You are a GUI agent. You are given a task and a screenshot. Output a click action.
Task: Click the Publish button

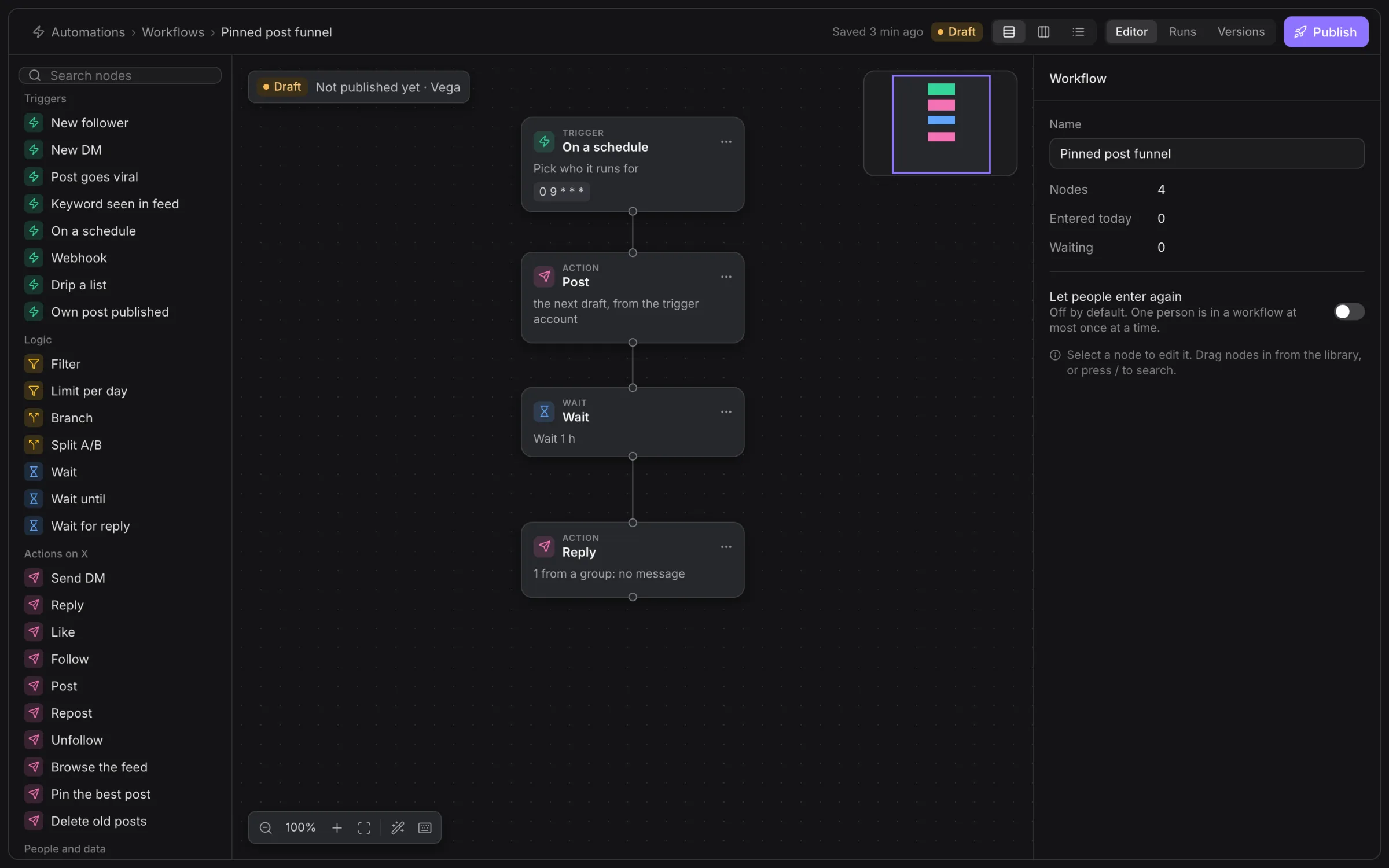(x=1326, y=32)
